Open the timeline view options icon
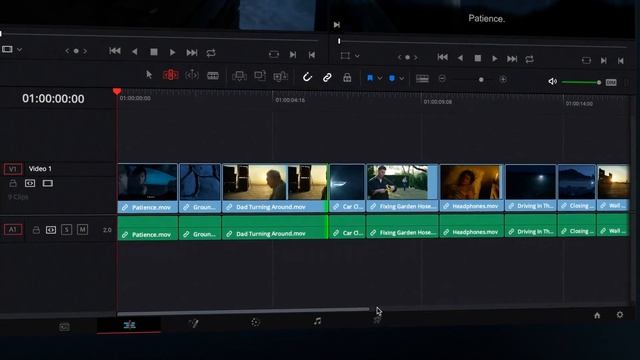 coord(422,79)
